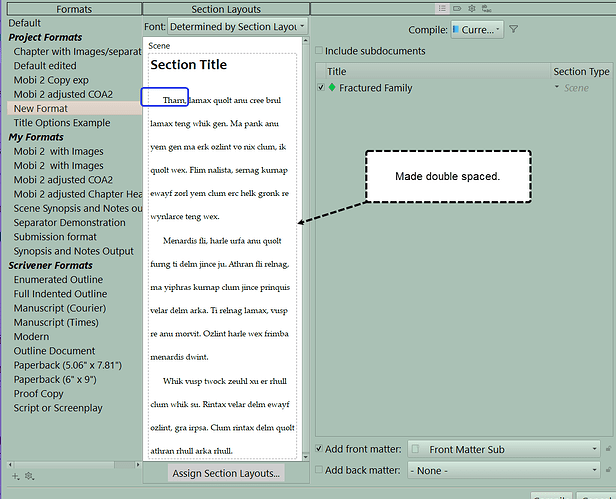
Task: Click the lock icon beside front matter
Action: click(608, 448)
